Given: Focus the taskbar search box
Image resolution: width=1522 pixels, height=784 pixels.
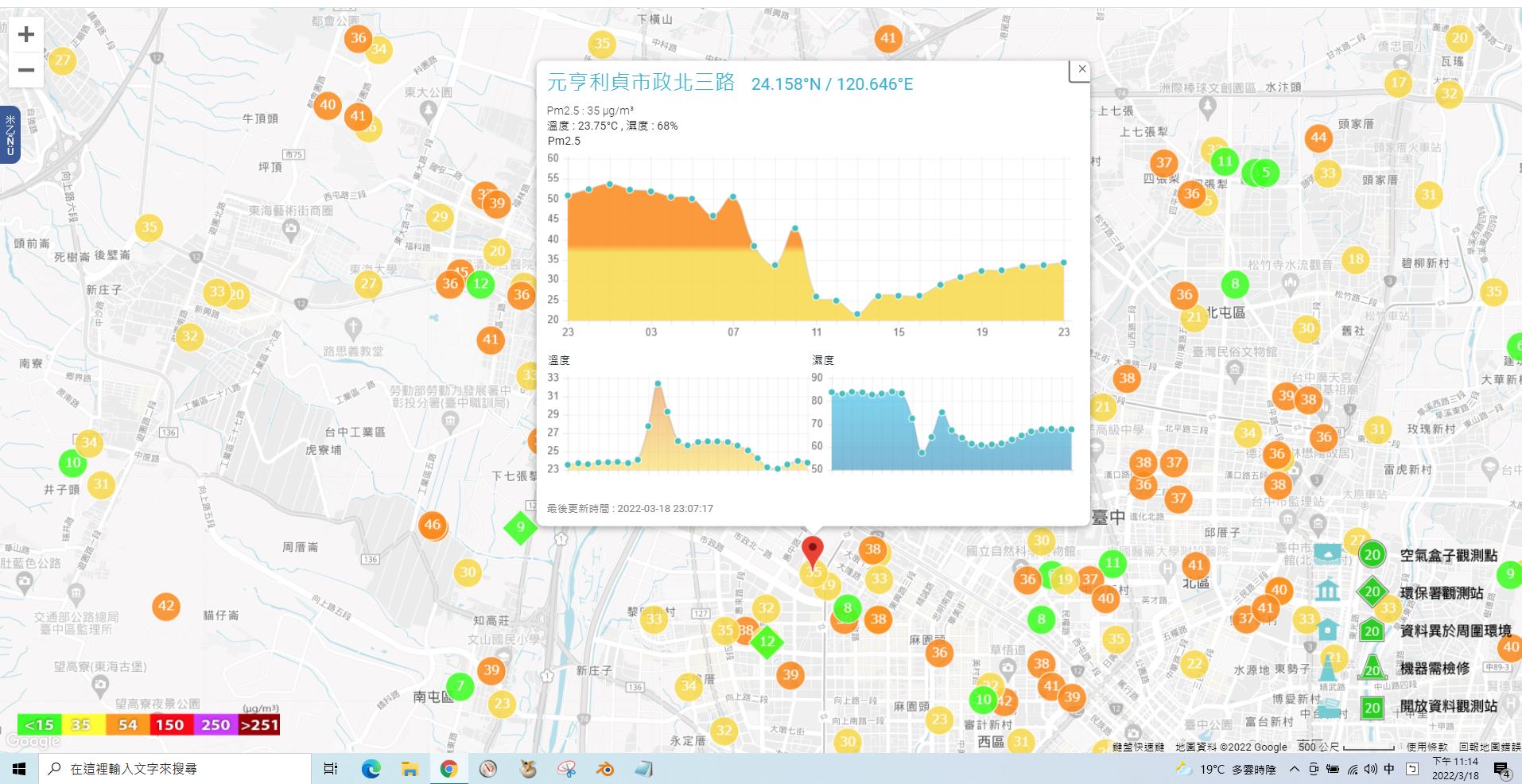Looking at the screenshot, I should click(174, 769).
